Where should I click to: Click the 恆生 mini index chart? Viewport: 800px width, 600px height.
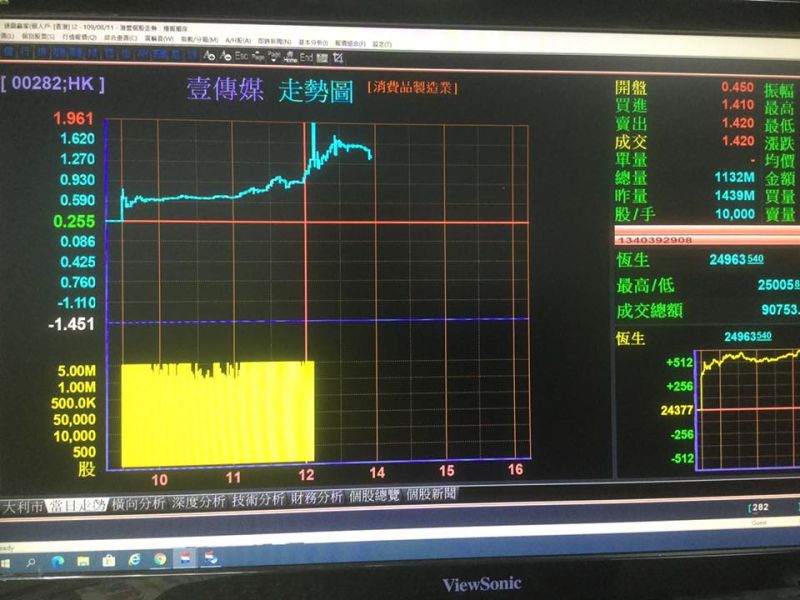coord(746,410)
